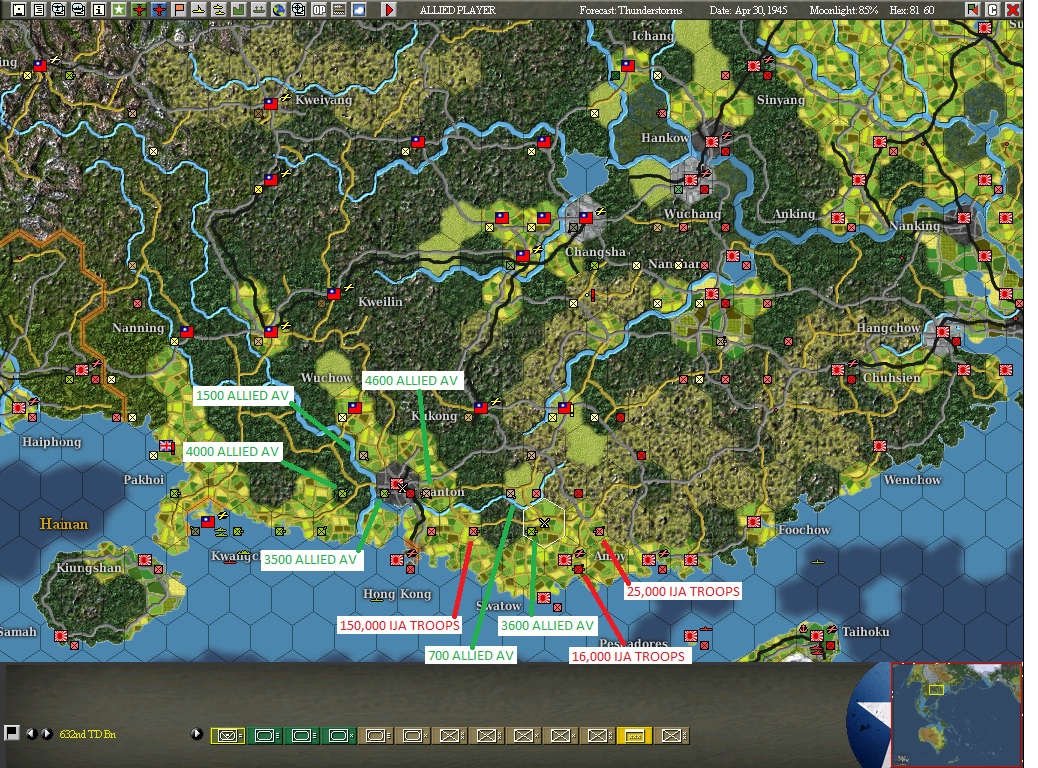Toggle the red flag map overlay icon
Image resolution: width=1038 pixels, height=768 pixels.
coord(178,10)
